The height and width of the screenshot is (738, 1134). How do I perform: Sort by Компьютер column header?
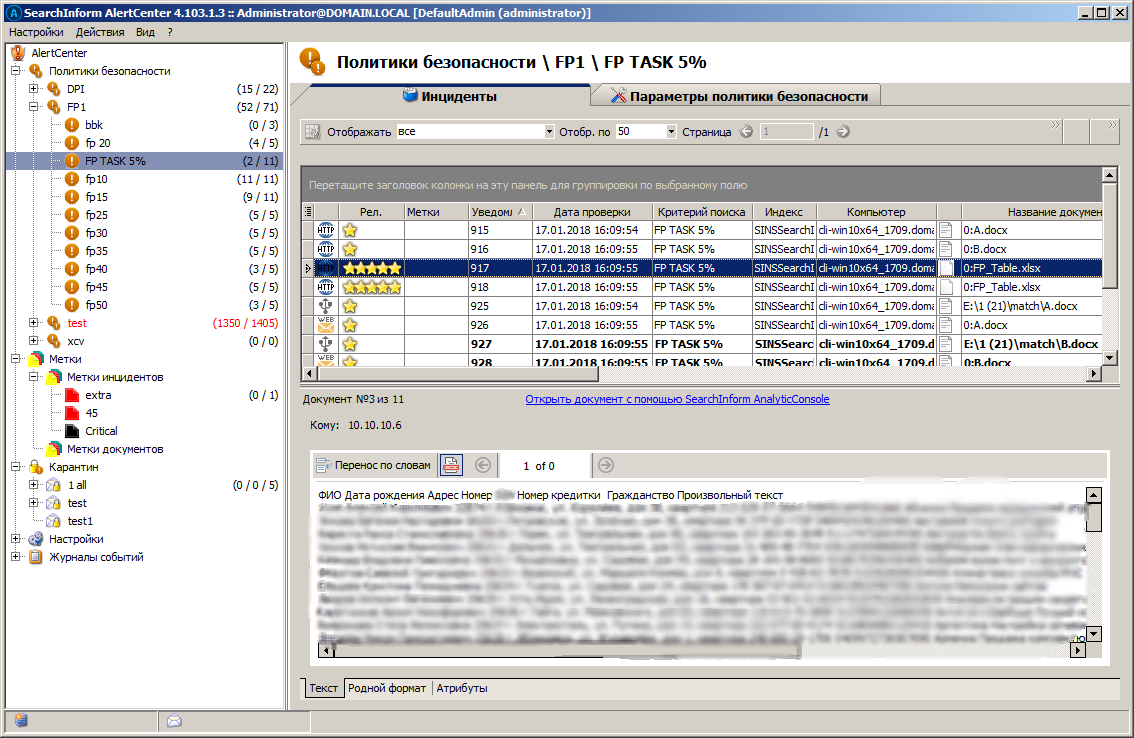click(876, 212)
